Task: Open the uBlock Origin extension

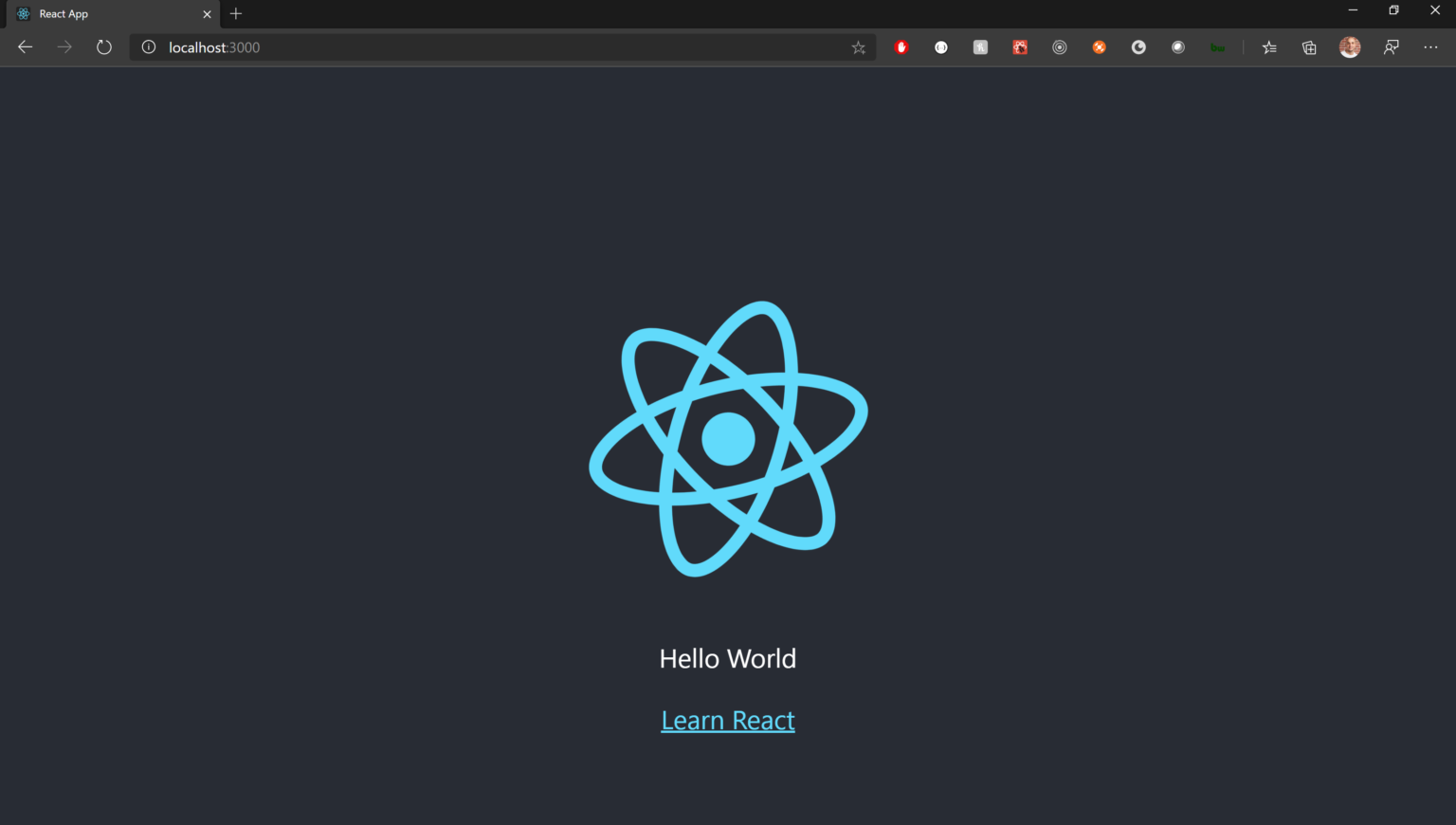Action: click(901, 46)
